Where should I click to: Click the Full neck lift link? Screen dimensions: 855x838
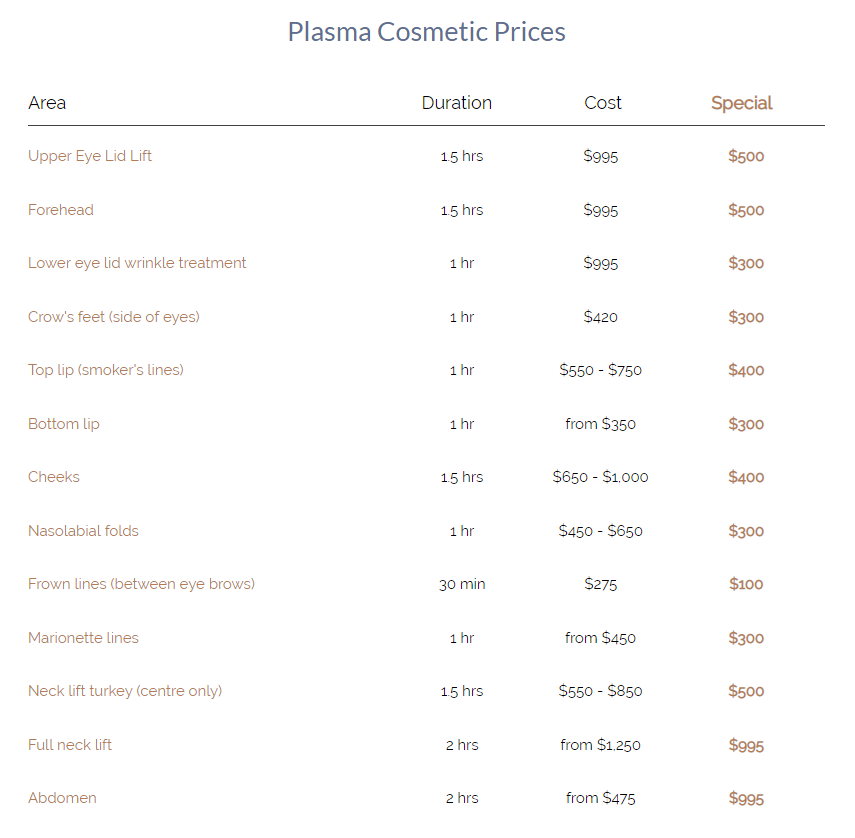(x=70, y=745)
